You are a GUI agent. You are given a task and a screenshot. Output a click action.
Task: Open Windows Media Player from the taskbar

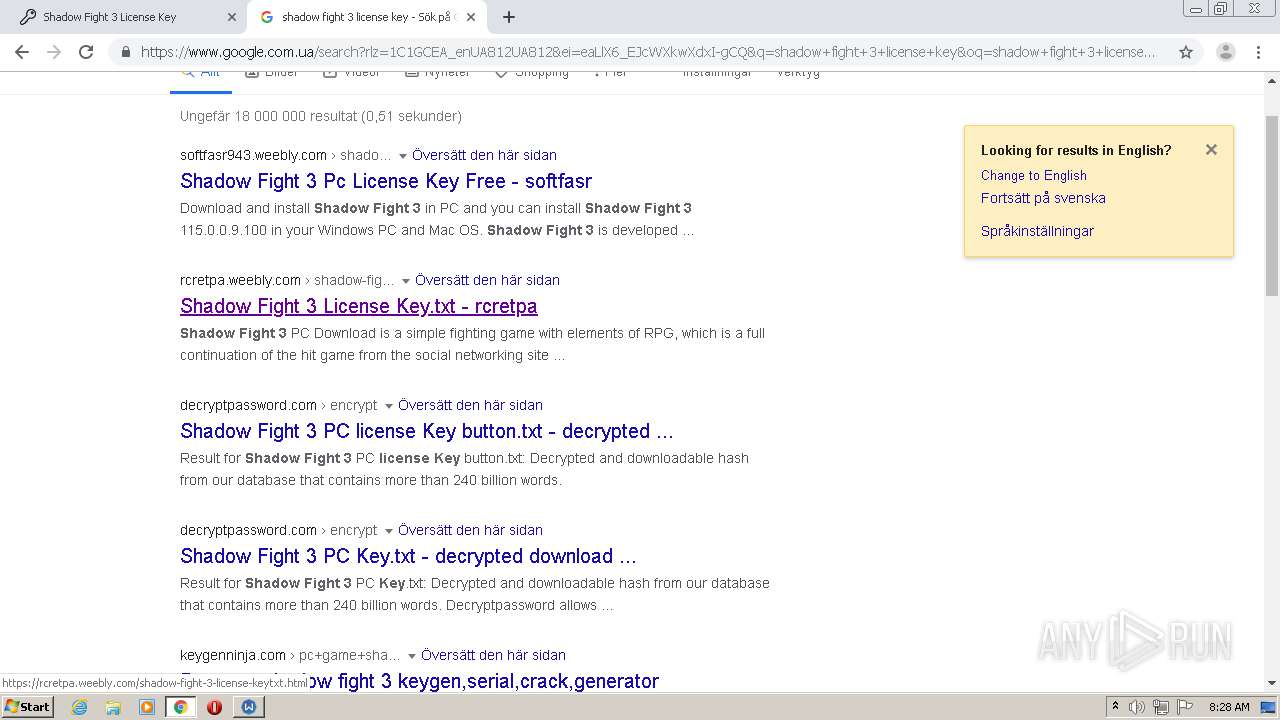tap(147, 707)
